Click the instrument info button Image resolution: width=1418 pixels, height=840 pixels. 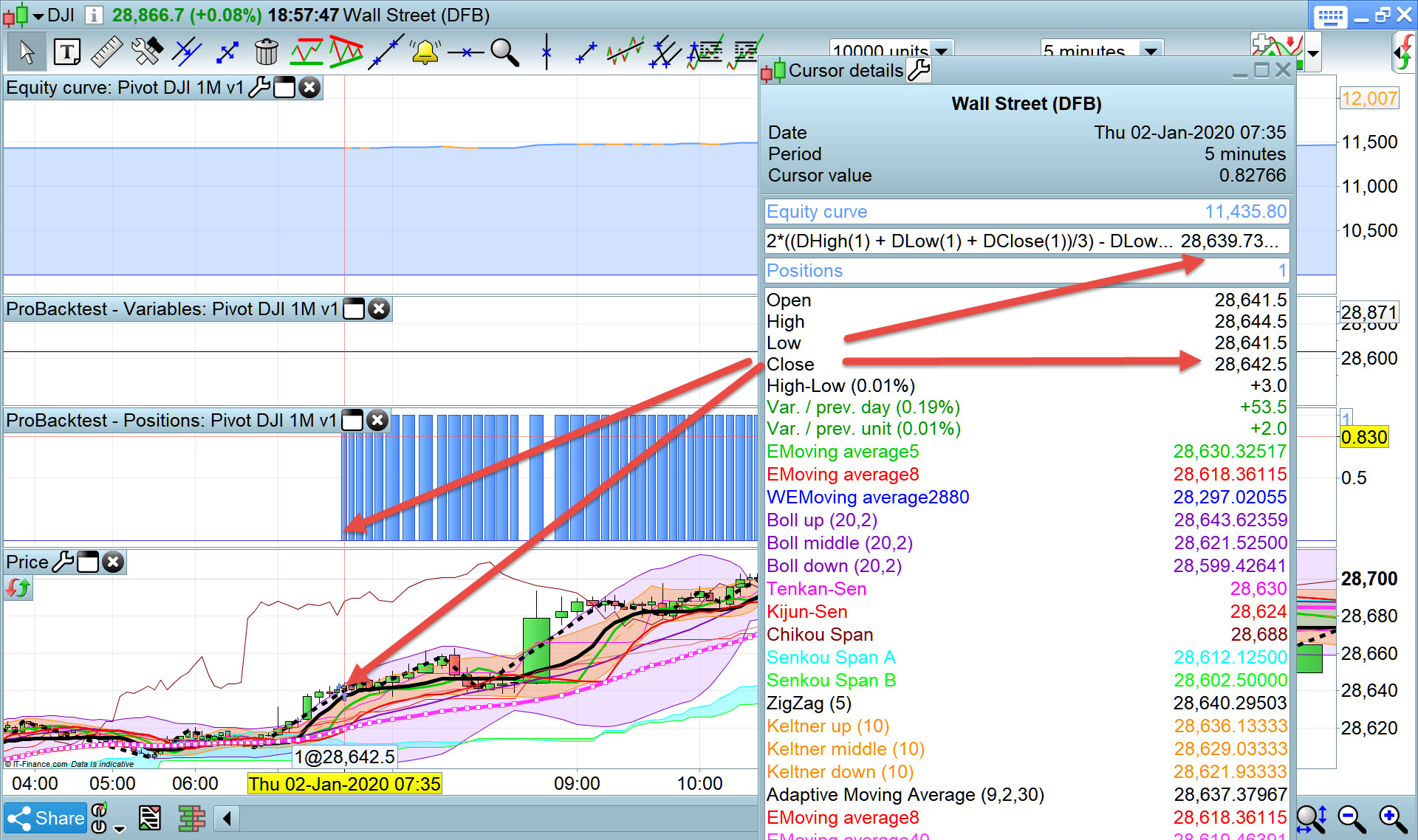coord(94,16)
